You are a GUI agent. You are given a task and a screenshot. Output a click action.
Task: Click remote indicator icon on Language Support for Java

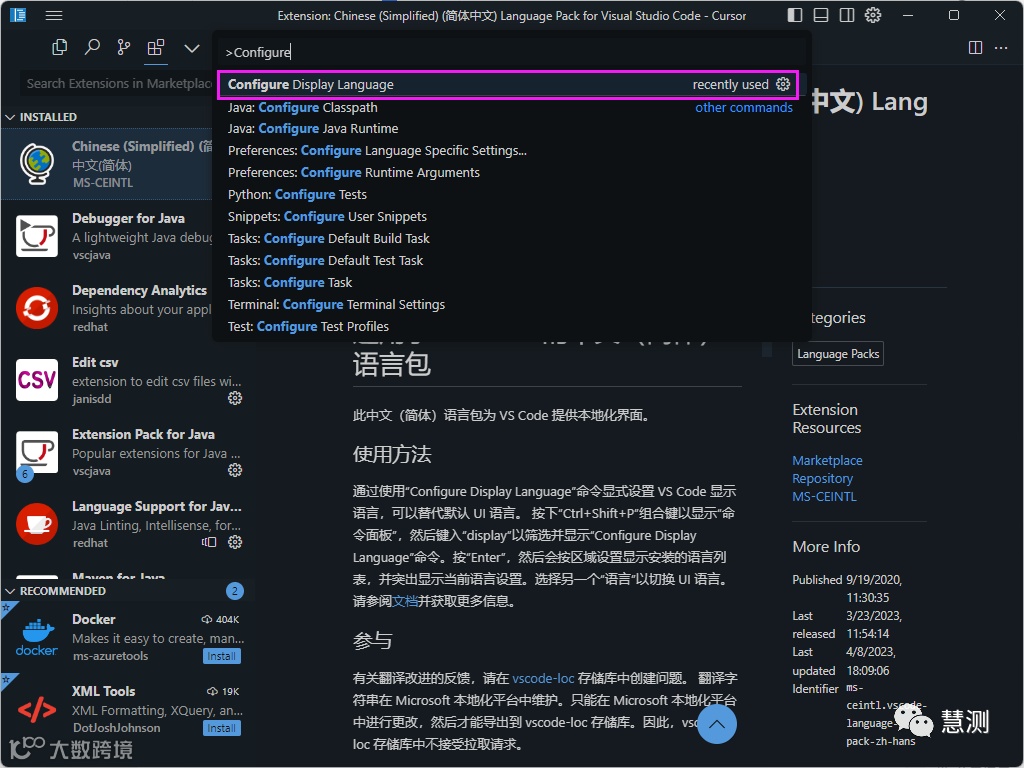209,542
